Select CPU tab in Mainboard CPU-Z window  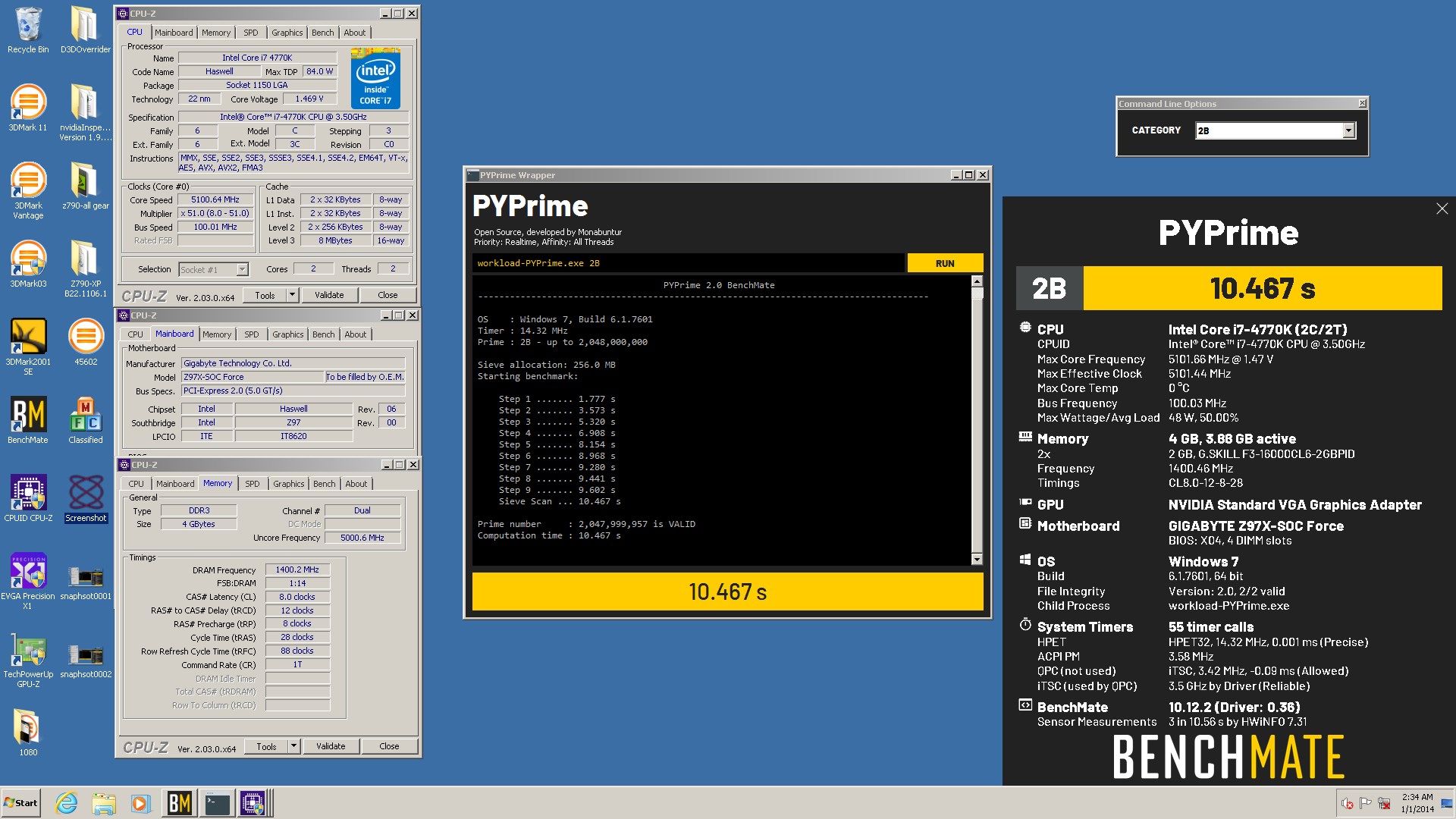click(x=136, y=334)
